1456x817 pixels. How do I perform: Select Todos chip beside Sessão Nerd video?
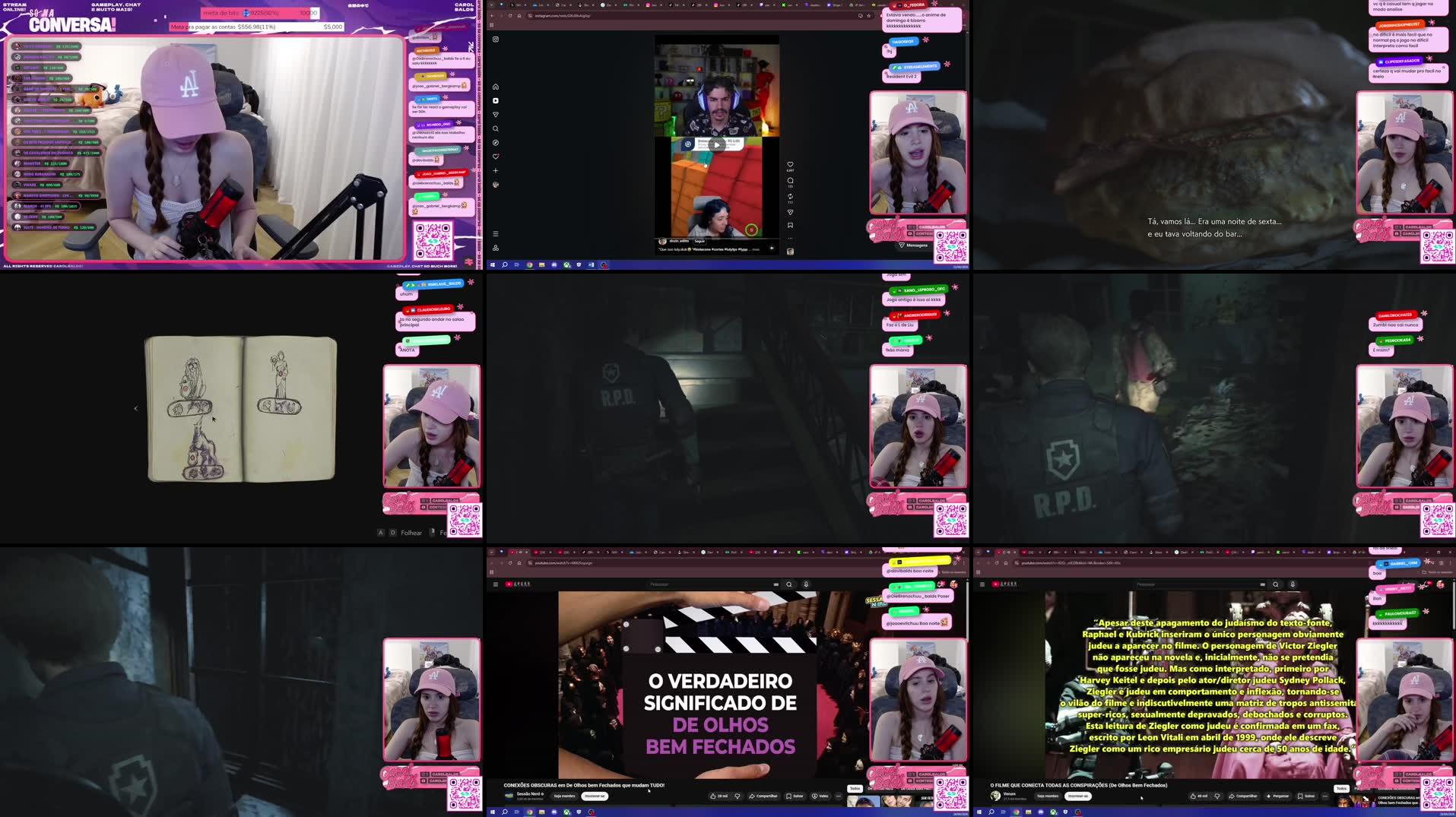tap(855, 788)
